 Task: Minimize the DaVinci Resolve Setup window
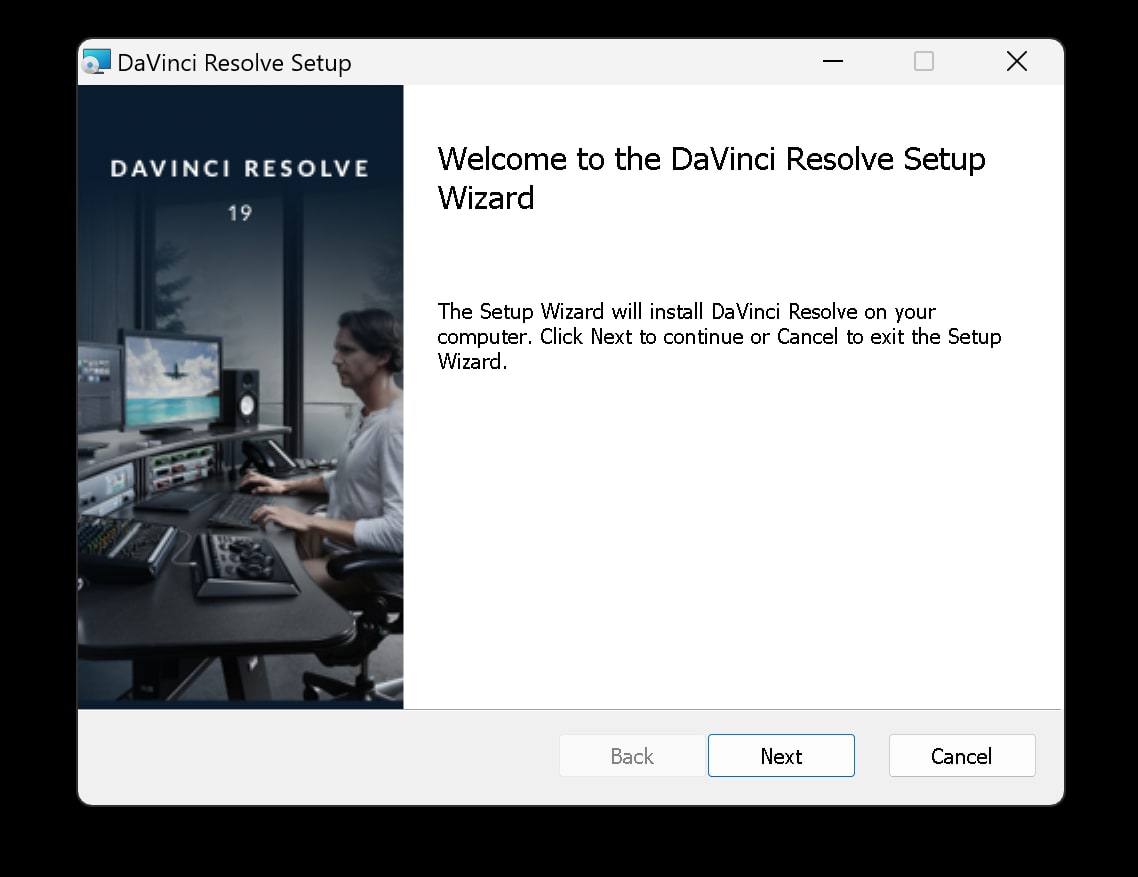[832, 62]
